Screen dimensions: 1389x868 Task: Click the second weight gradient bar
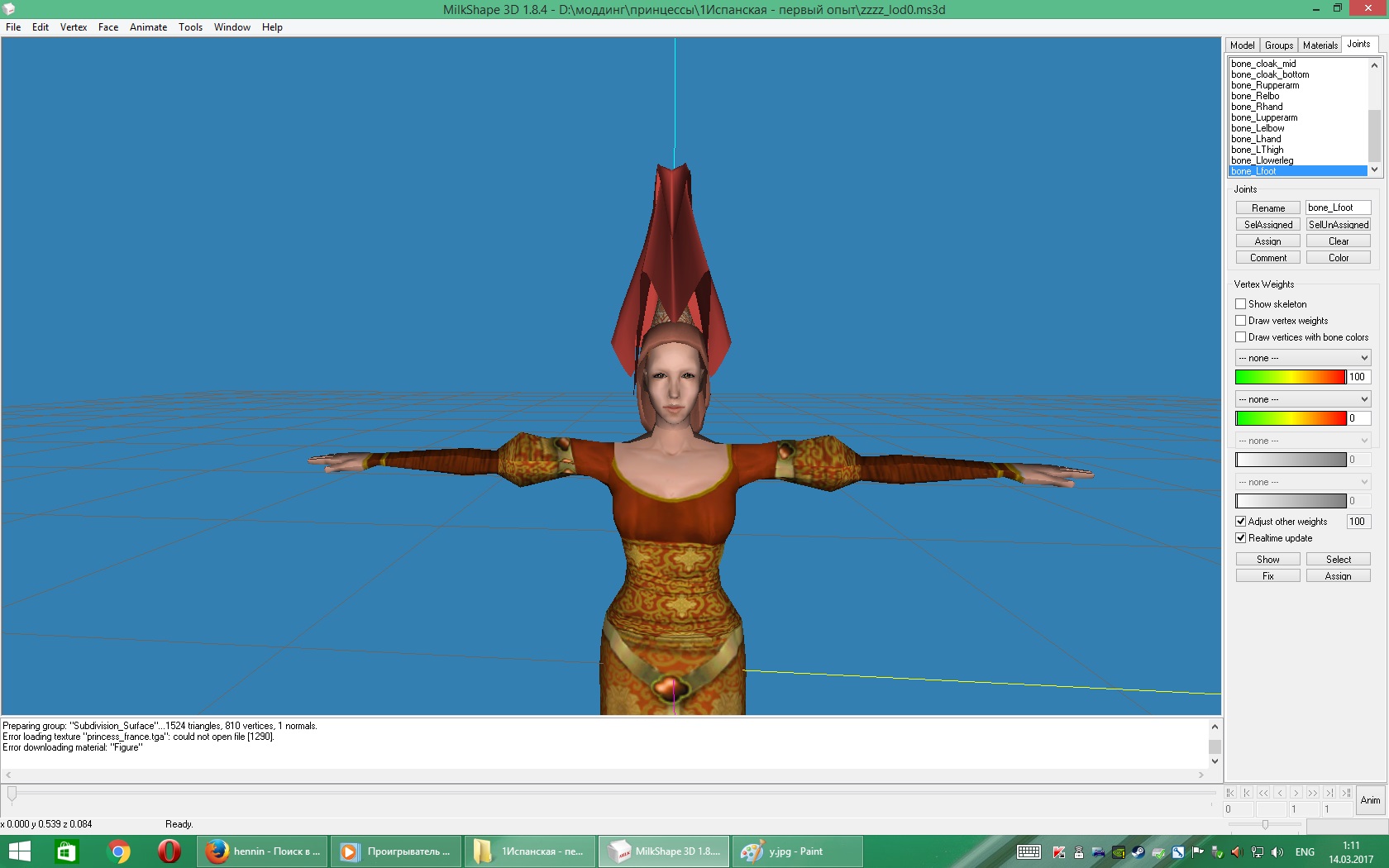[1291, 418]
